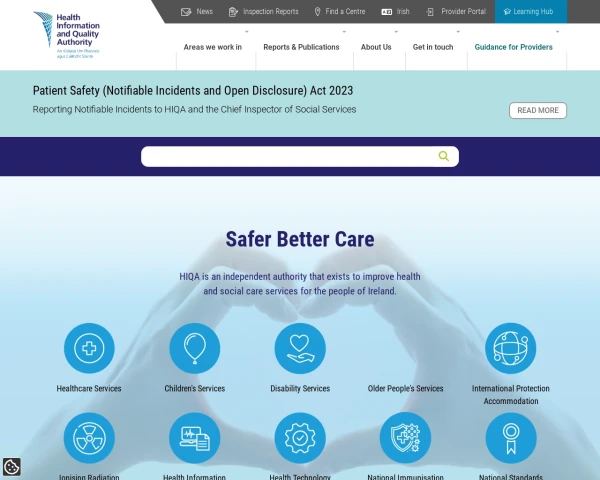Screen dimensions: 600x480
Task: Click the Irish language icon
Action: [386, 12]
